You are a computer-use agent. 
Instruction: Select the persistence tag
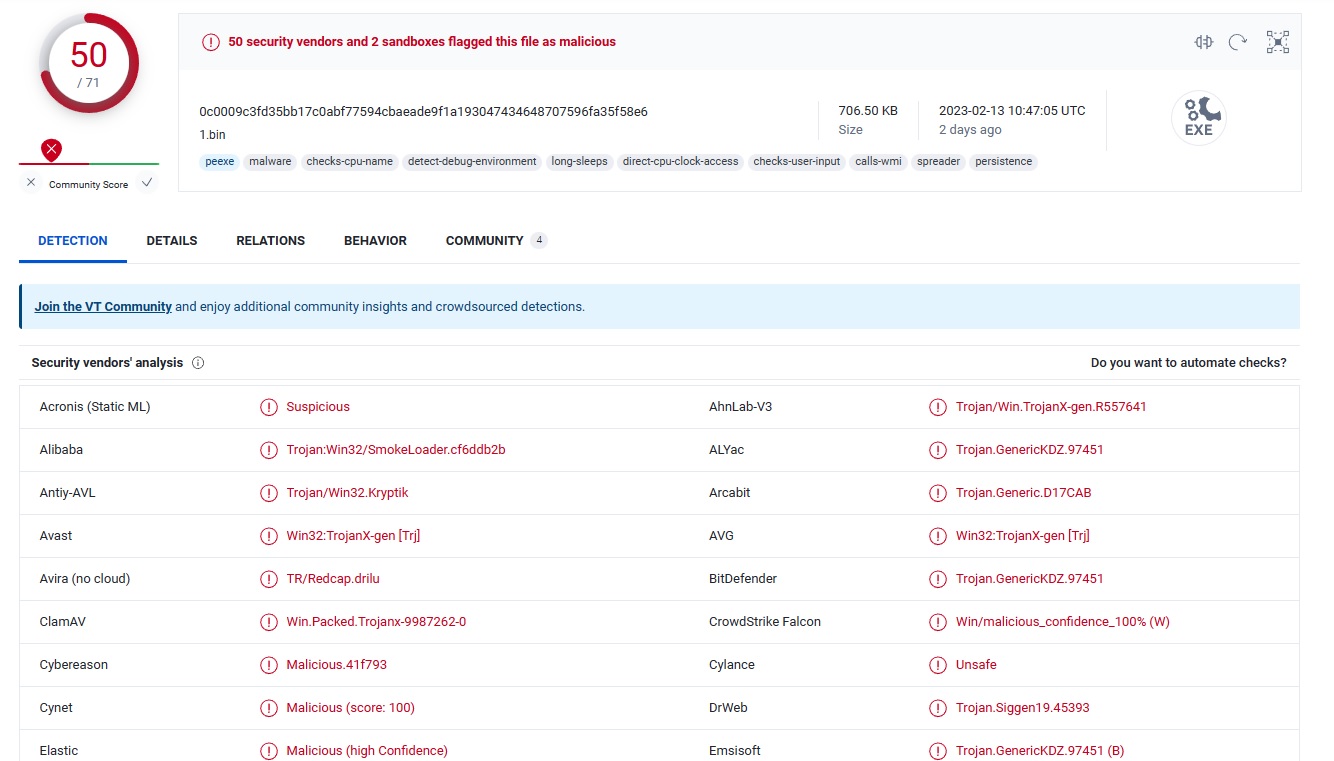pos(1003,161)
